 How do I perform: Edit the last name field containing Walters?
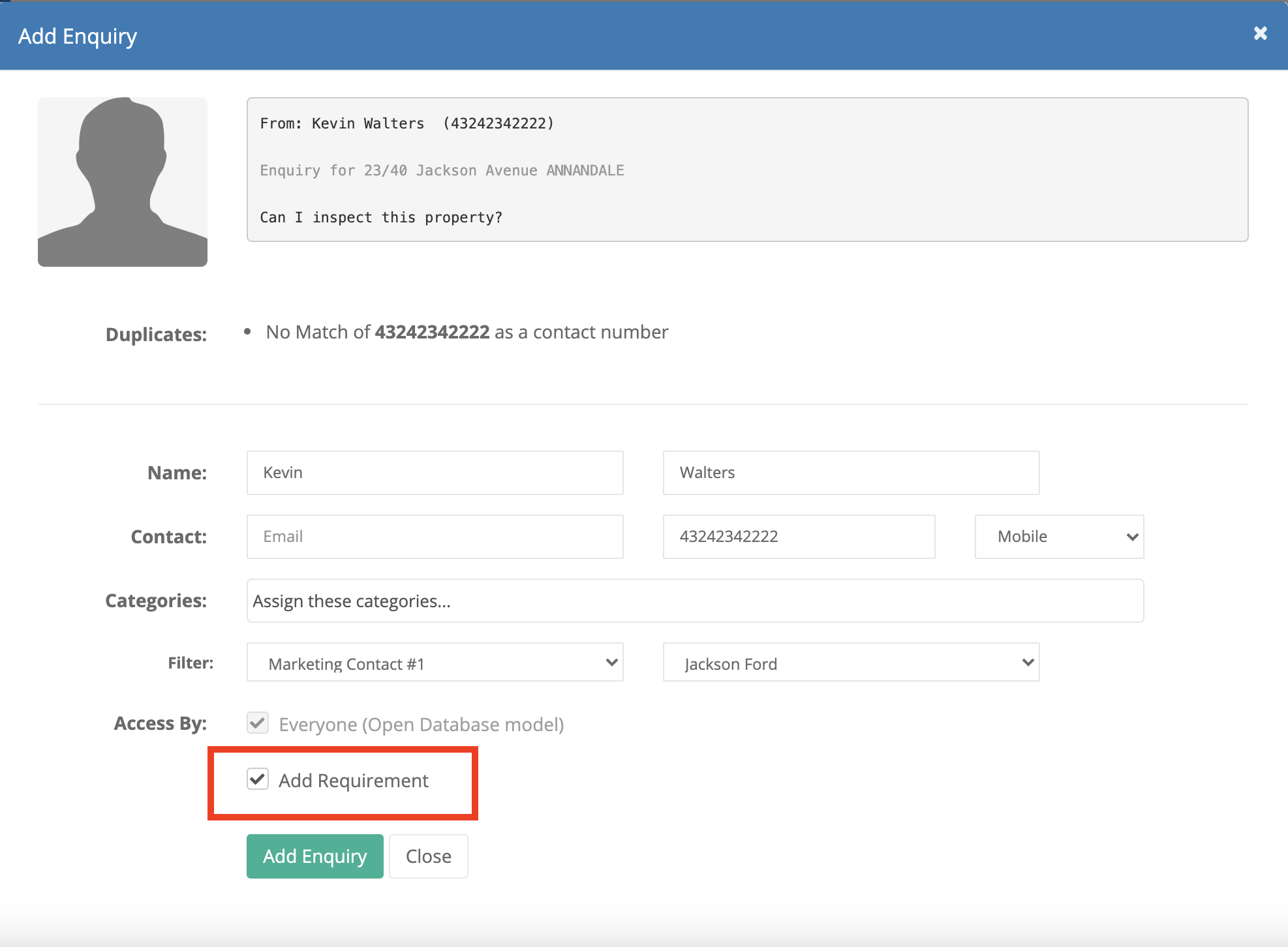(851, 473)
